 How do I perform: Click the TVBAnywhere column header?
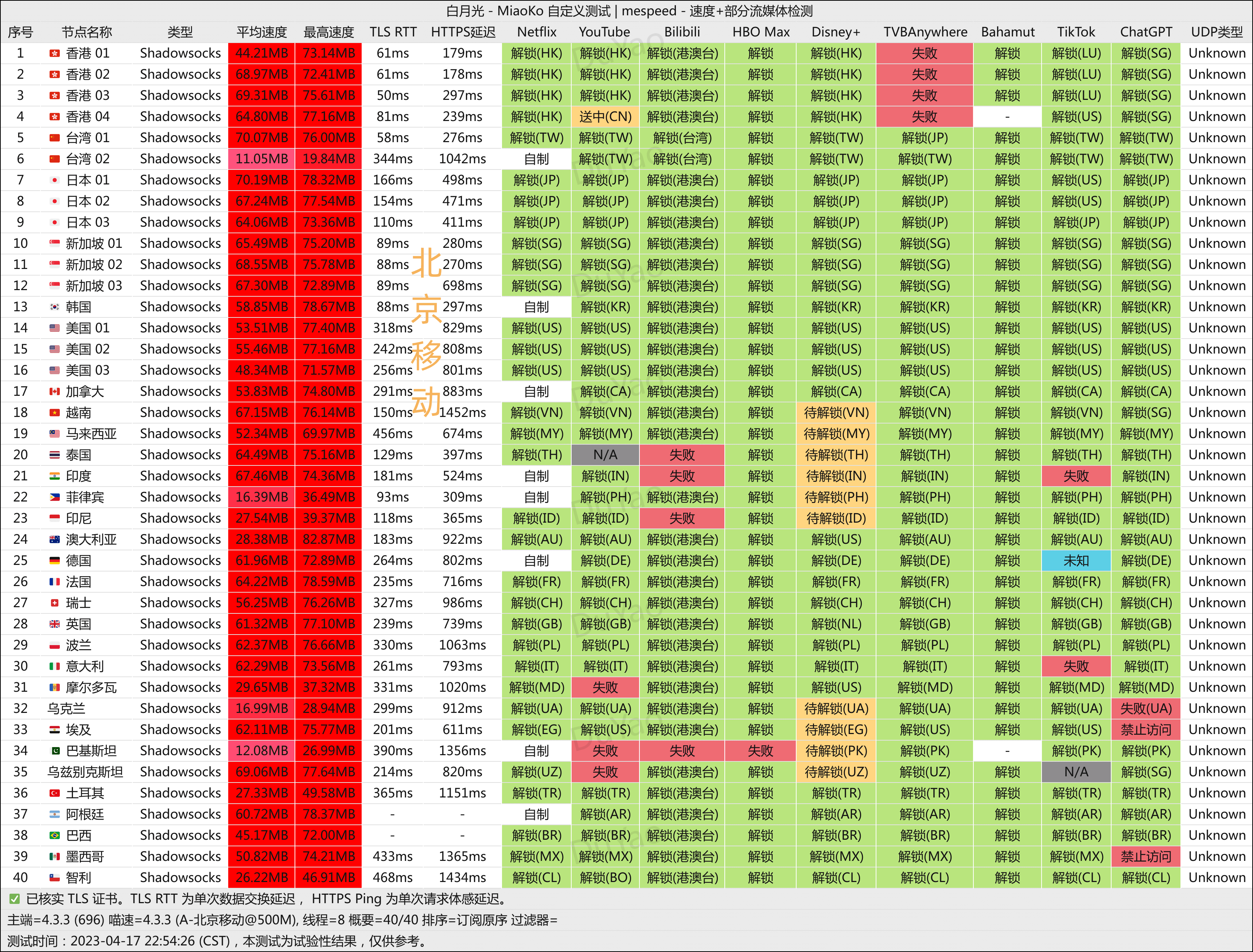(x=925, y=32)
